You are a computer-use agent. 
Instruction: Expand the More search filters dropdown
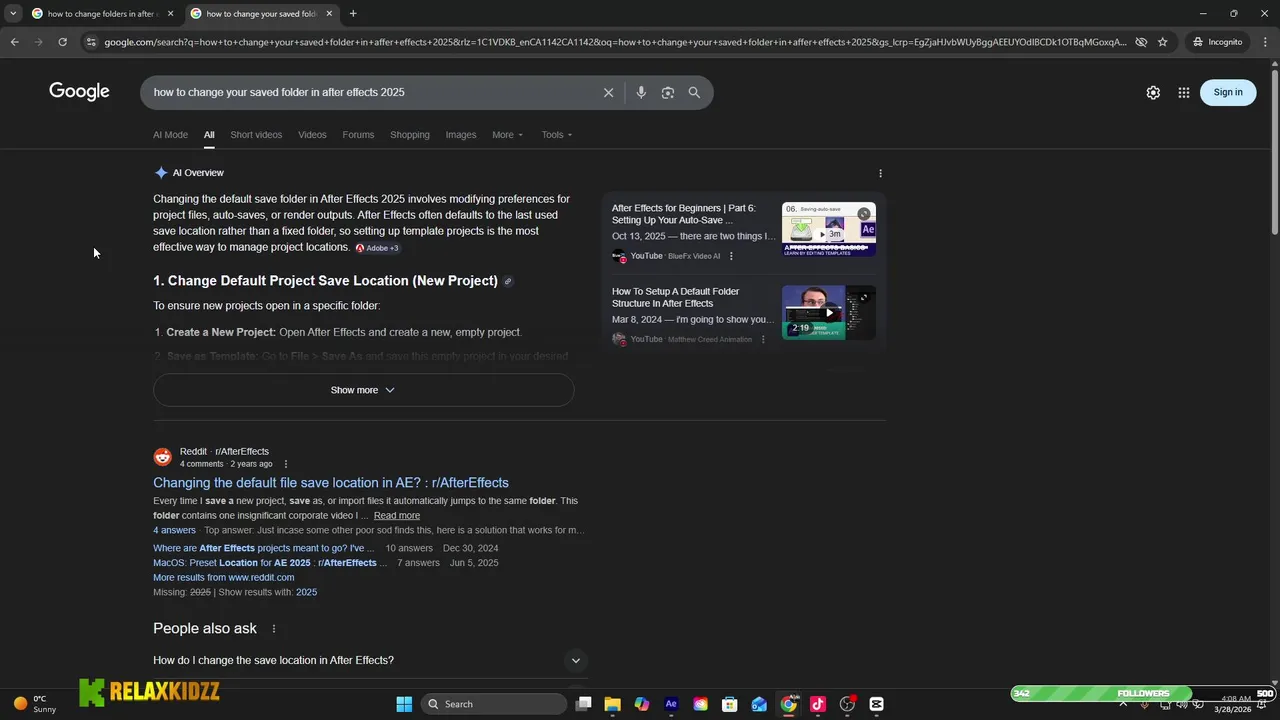[x=507, y=135]
